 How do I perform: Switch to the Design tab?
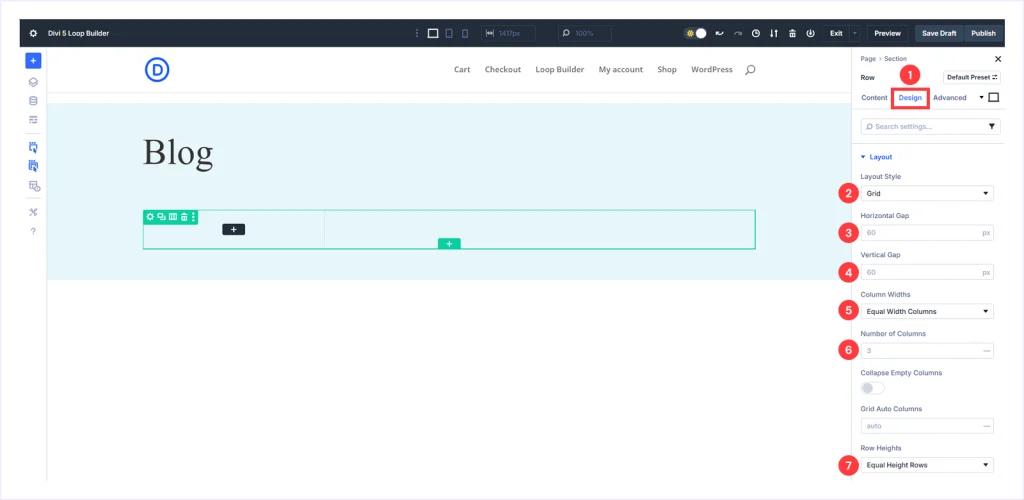910,98
